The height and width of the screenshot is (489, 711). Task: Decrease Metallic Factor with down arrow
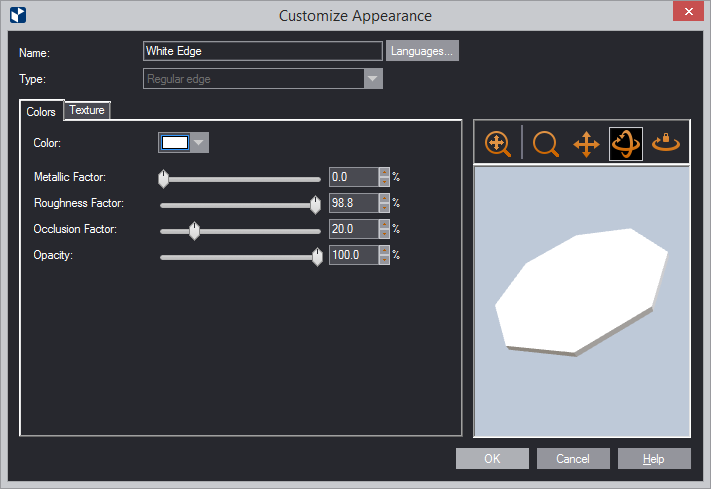click(384, 182)
